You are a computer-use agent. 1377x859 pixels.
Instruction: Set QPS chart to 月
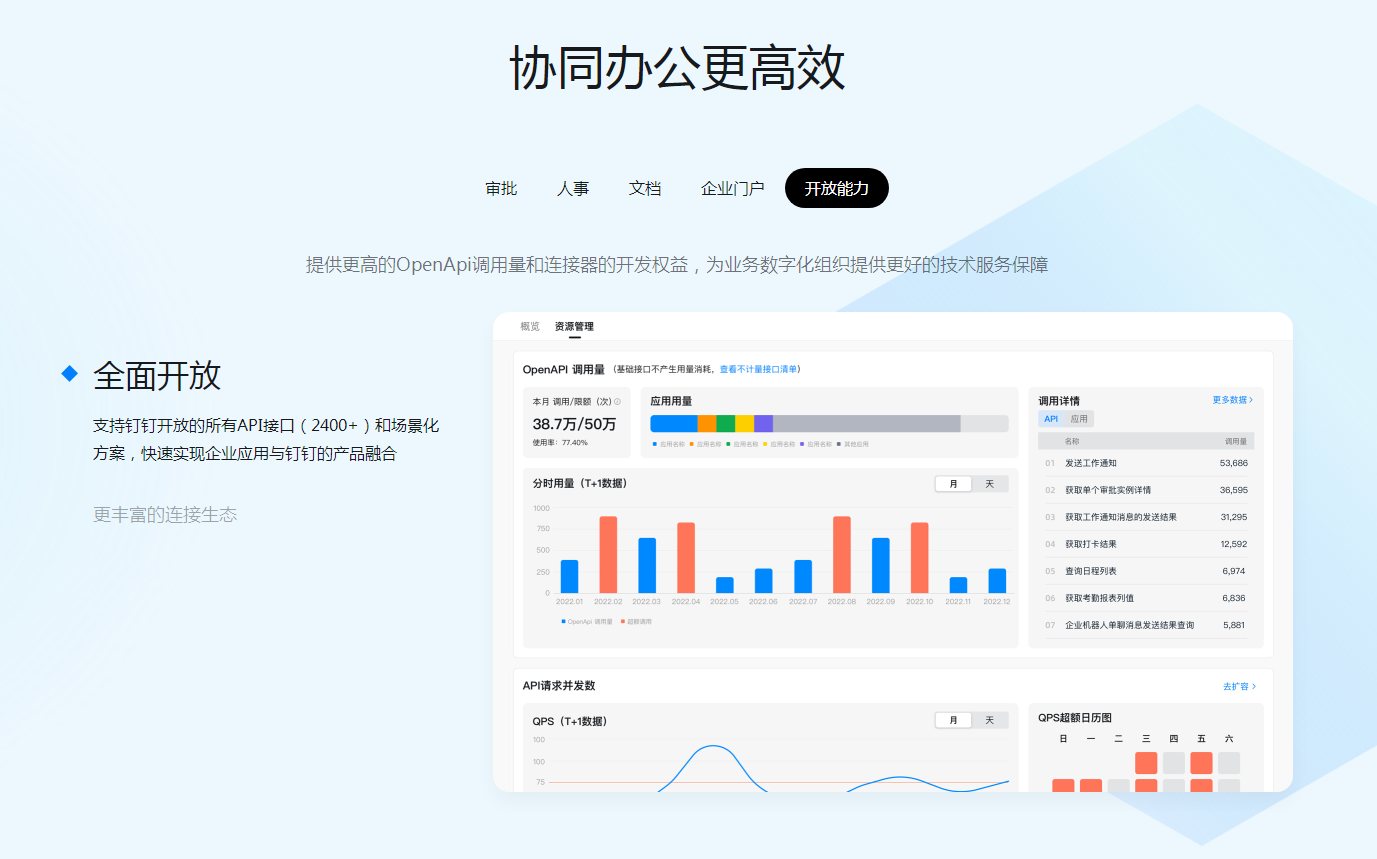coord(953,720)
